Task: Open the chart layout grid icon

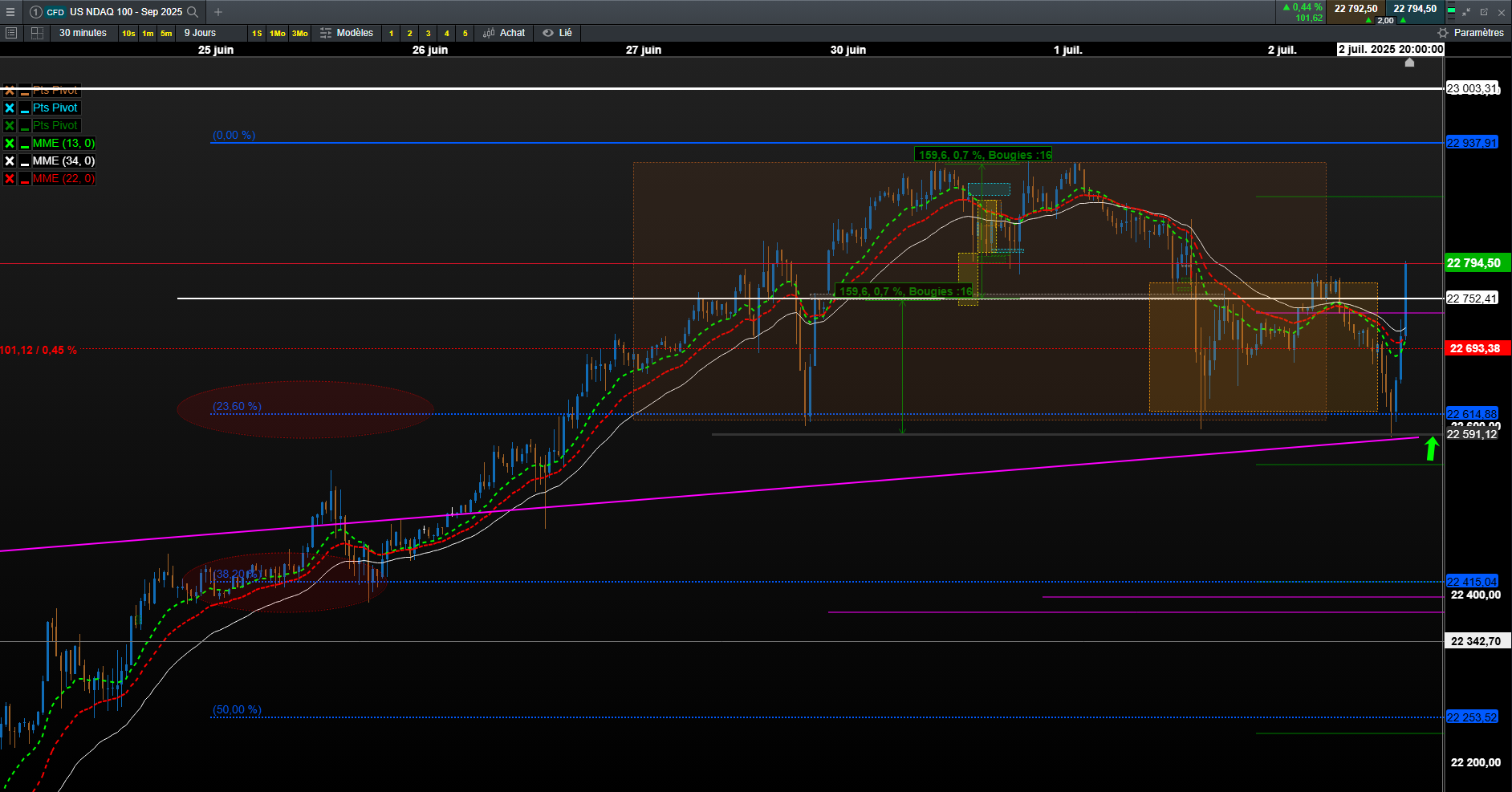Action: (x=37, y=33)
